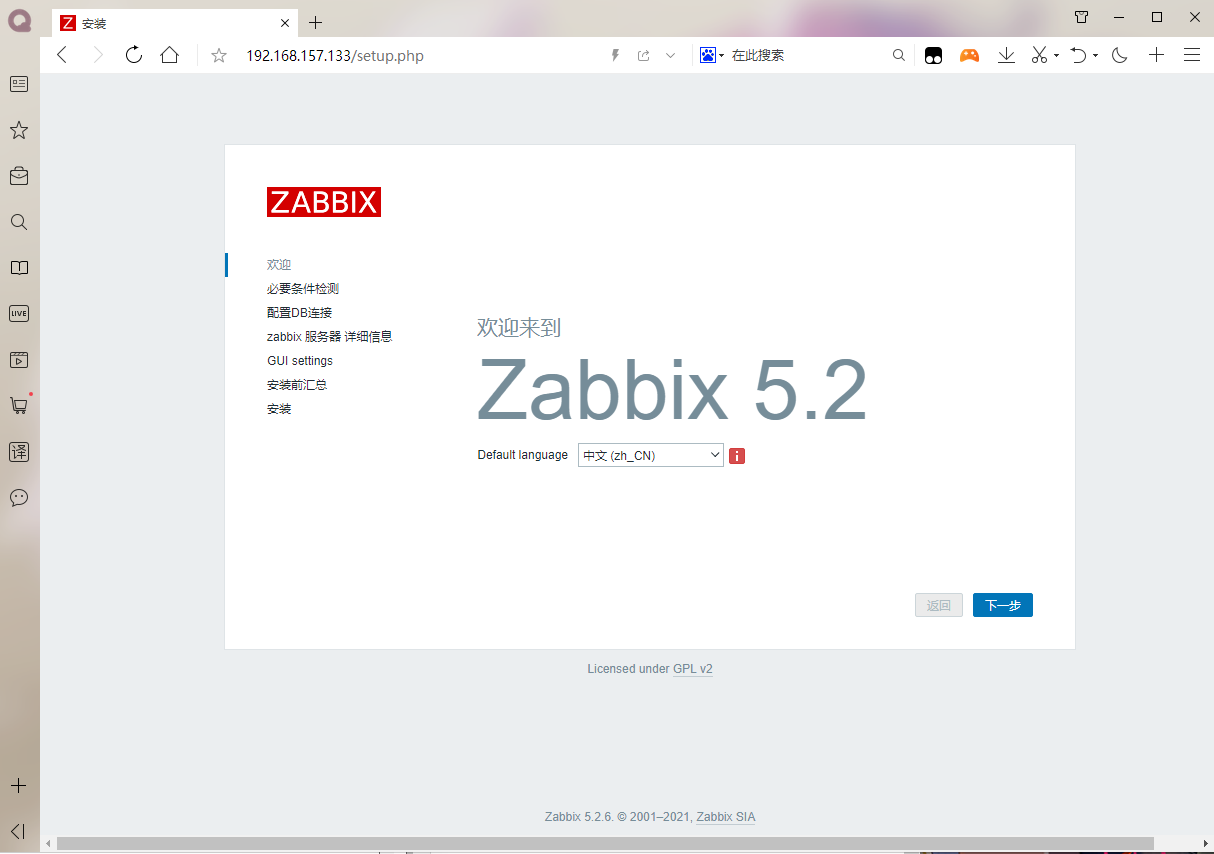The image size is (1214, 854).
Task: Open the sidebar search icon
Action: tap(19, 222)
